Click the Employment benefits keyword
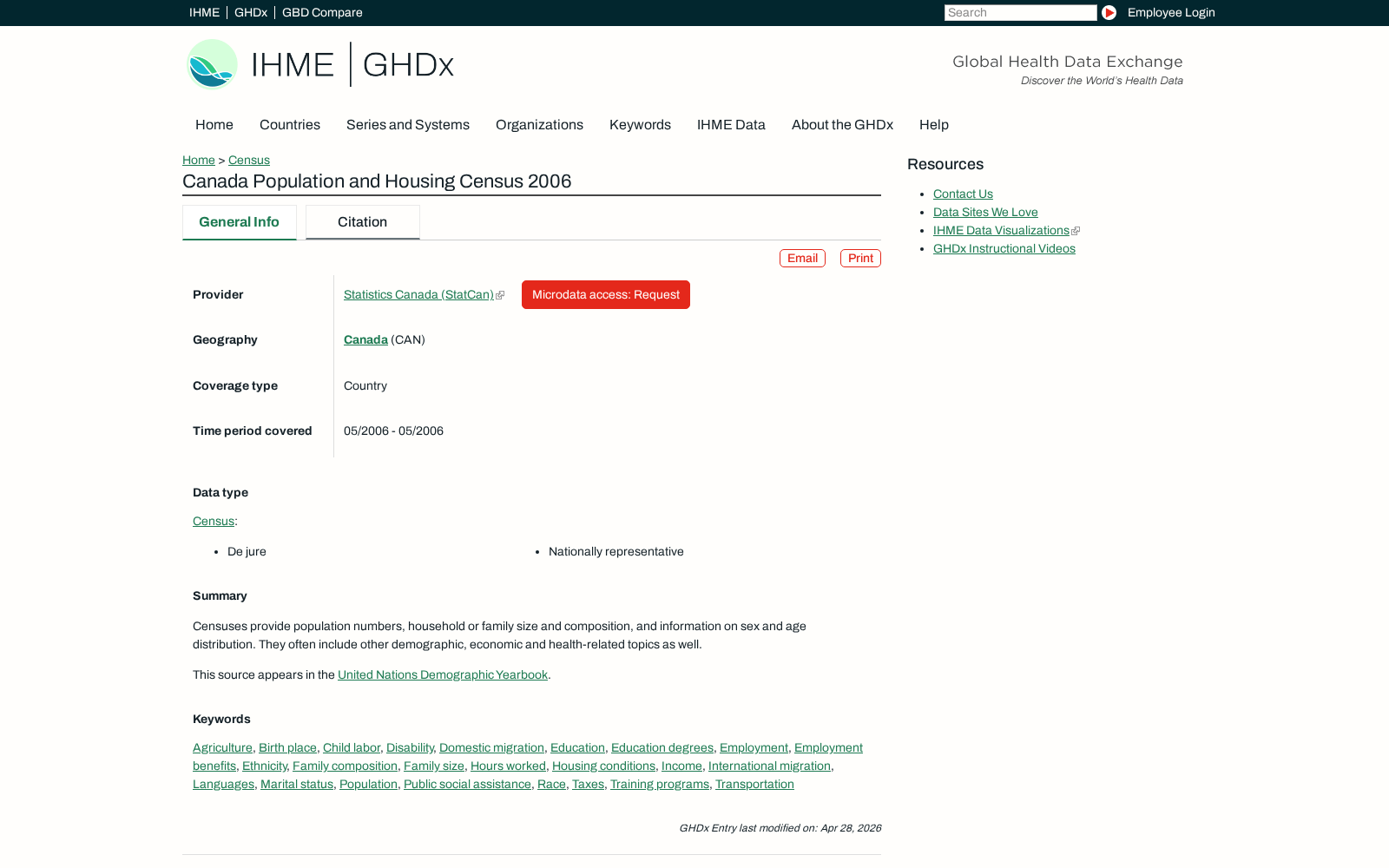The image size is (1389, 868). (828, 747)
